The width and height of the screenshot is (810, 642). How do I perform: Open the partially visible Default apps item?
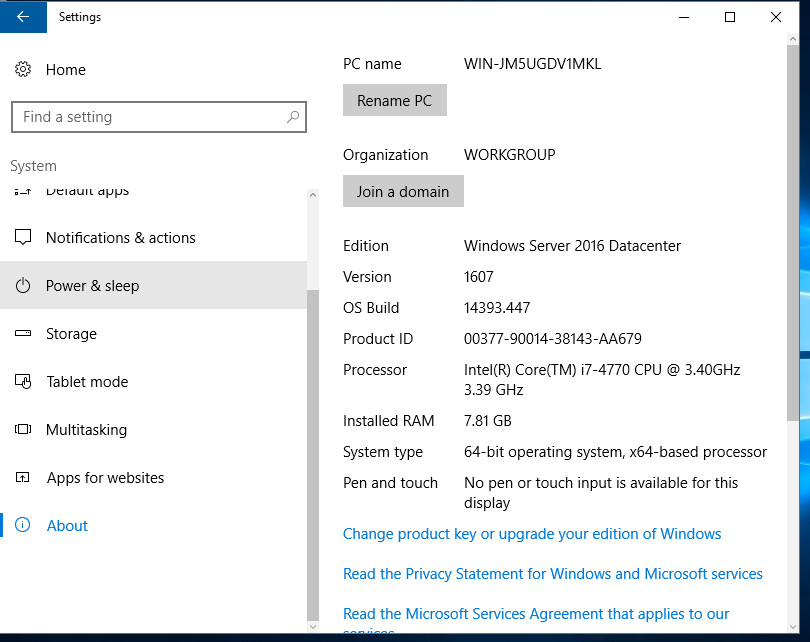click(x=87, y=192)
